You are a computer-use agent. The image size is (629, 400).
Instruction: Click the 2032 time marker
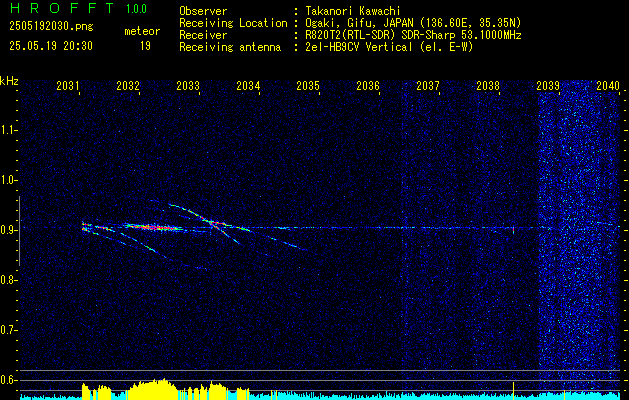tap(128, 86)
